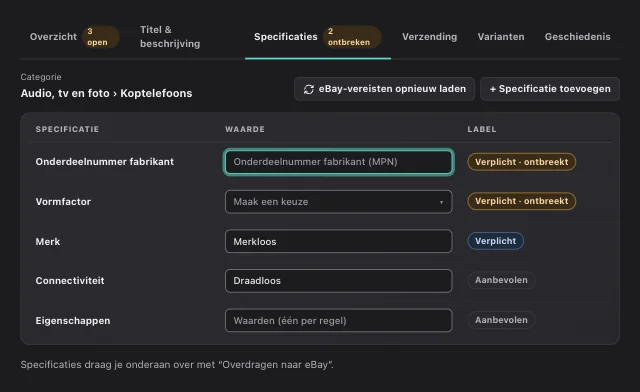Open the Vormfactor dropdown
The height and width of the screenshot is (392, 640).
(338, 202)
